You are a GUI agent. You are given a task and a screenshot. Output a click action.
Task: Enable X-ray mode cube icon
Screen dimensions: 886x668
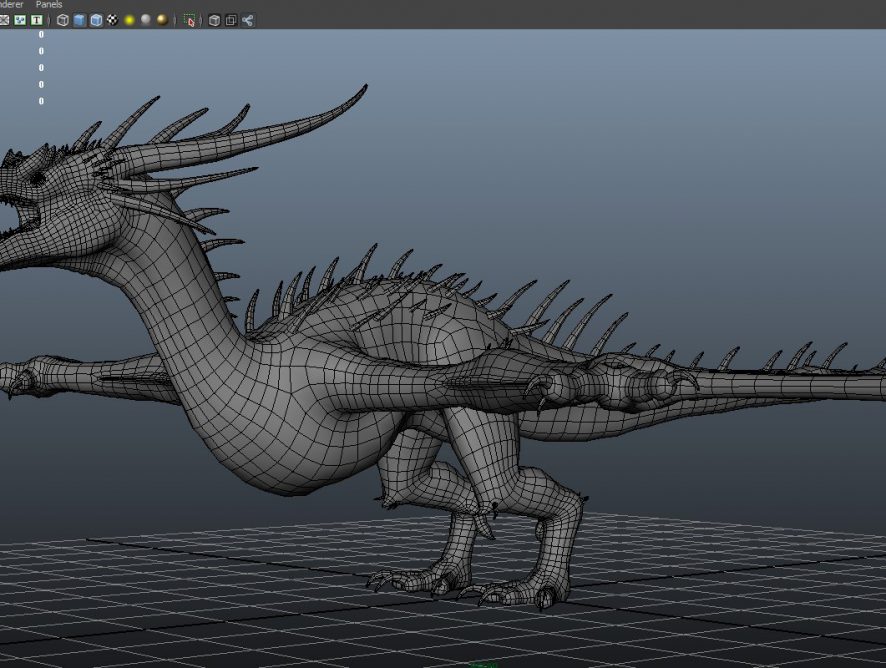[214, 20]
